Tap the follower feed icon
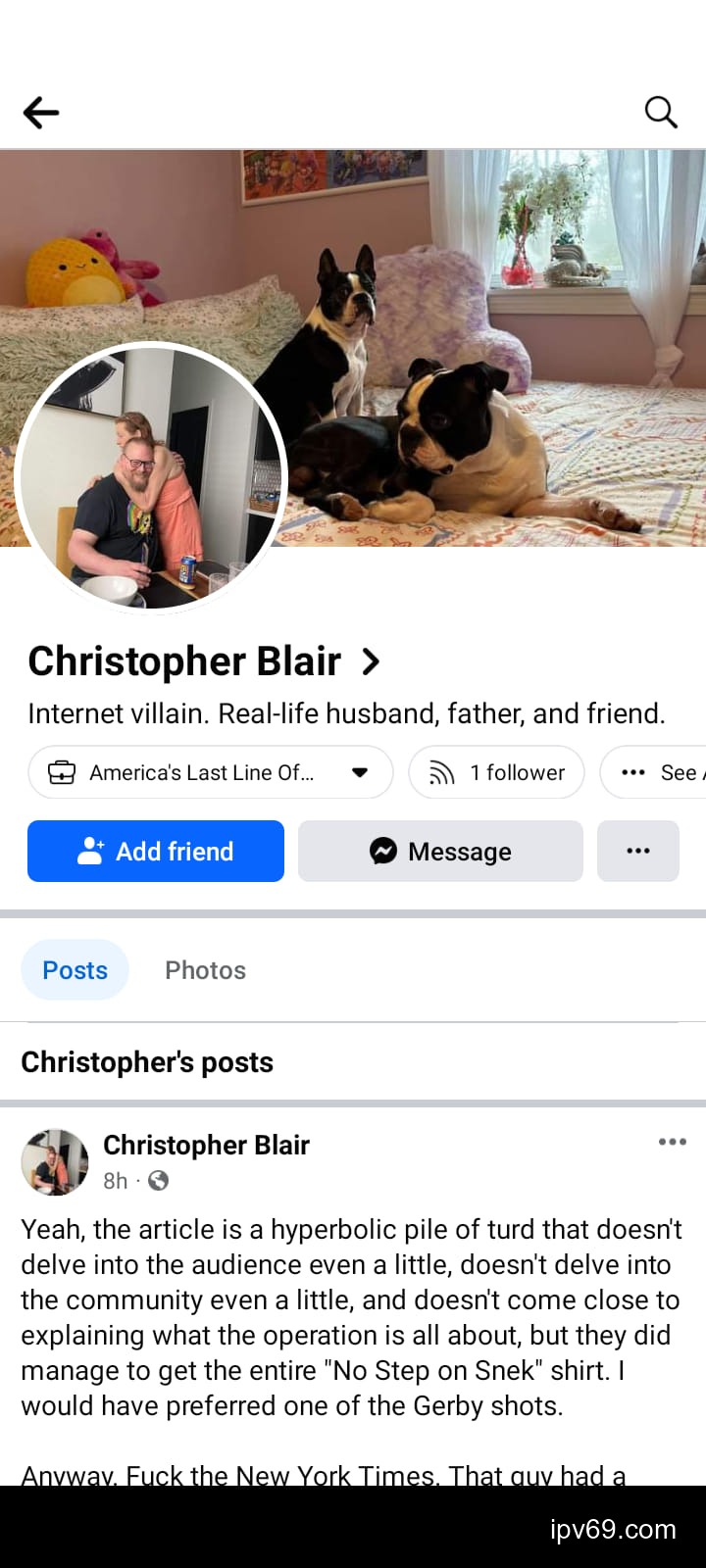Viewport: 706px width, 1568px height. tap(442, 773)
